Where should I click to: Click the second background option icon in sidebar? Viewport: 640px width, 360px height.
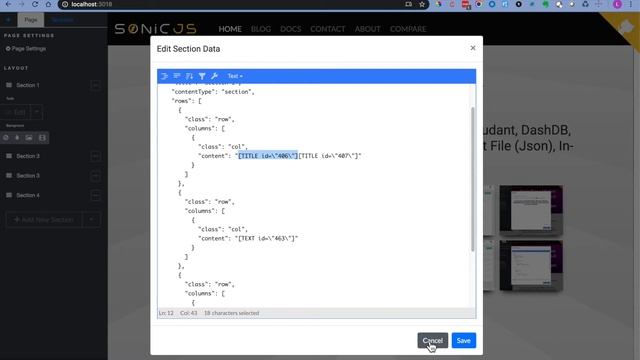(17, 138)
